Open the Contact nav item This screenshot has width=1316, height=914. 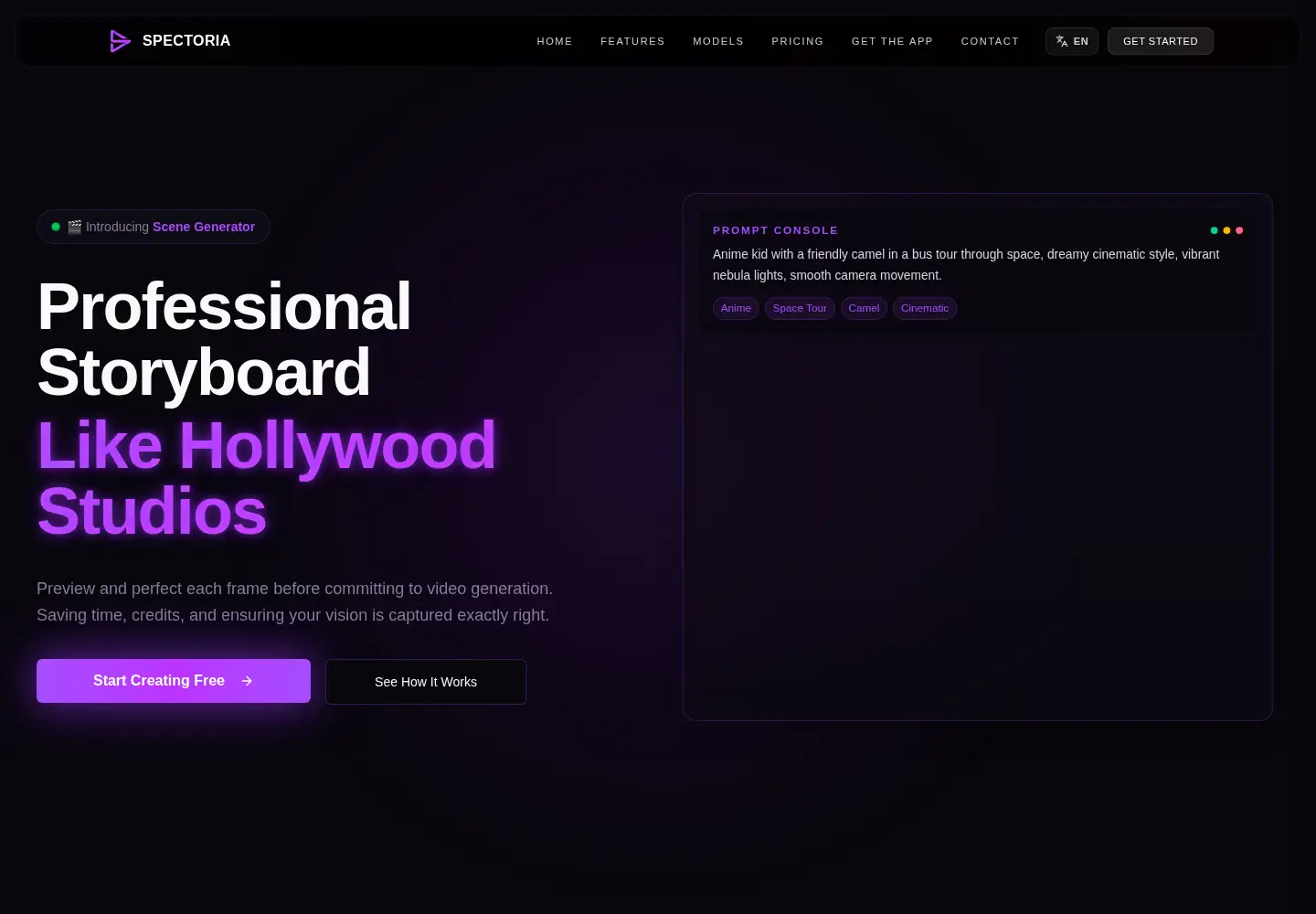coord(990,41)
